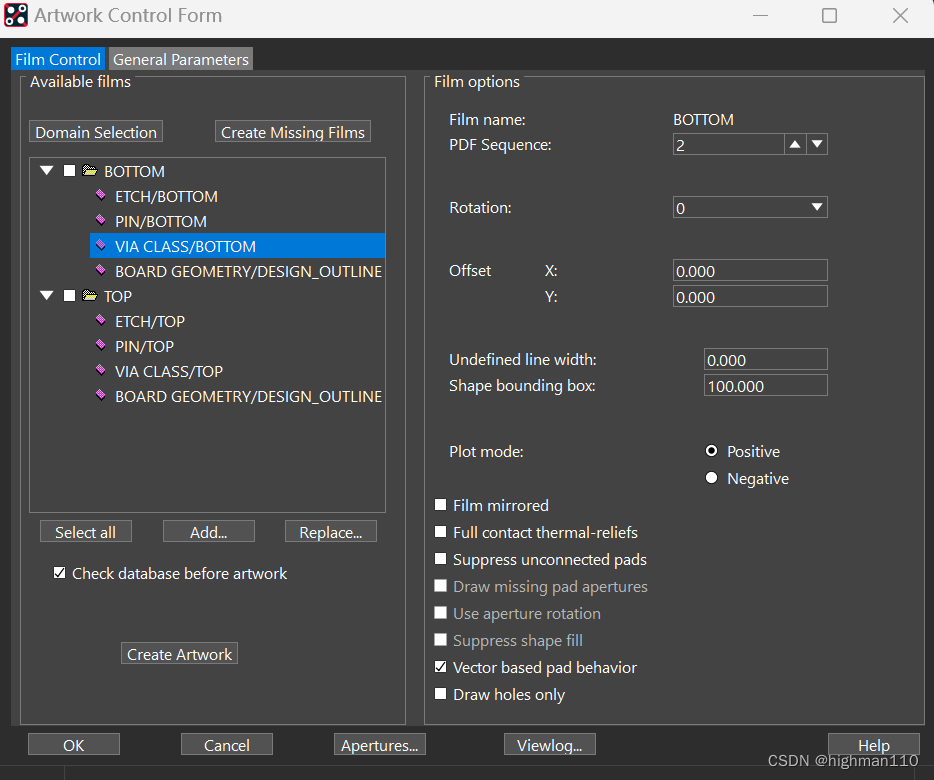Click the magenta diamond beside ETCH/TOP
934x780 pixels.
[x=100, y=321]
